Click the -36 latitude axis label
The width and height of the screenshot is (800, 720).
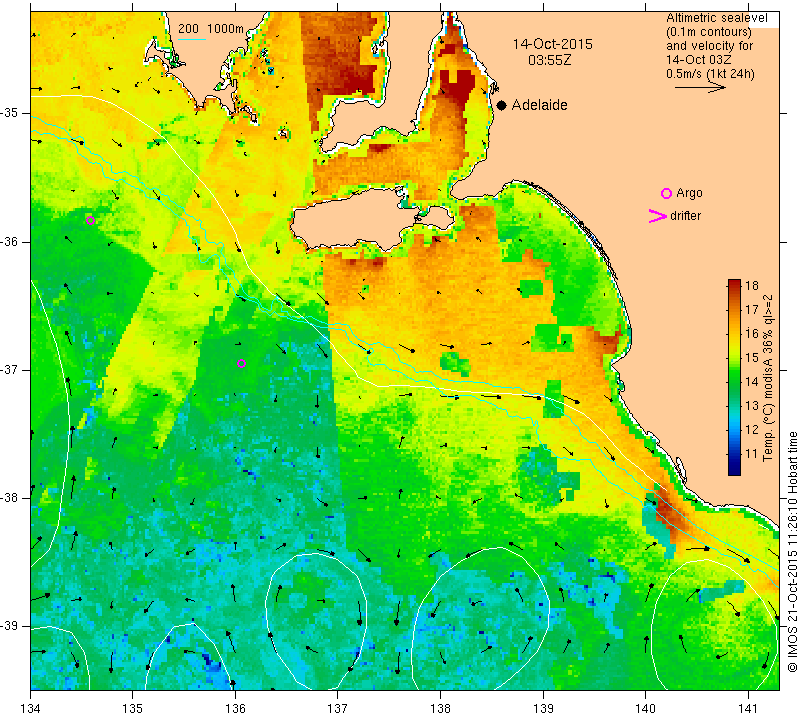click(x=10, y=241)
